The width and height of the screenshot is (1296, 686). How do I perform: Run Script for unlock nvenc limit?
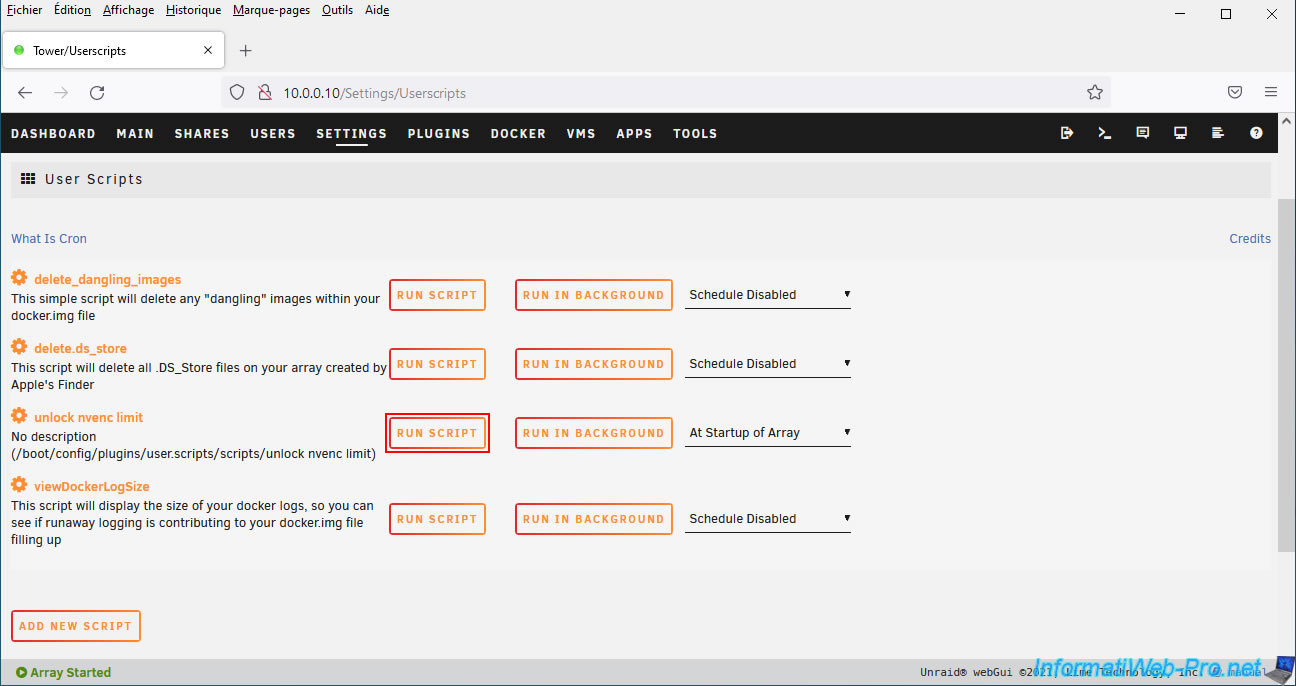tap(437, 433)
